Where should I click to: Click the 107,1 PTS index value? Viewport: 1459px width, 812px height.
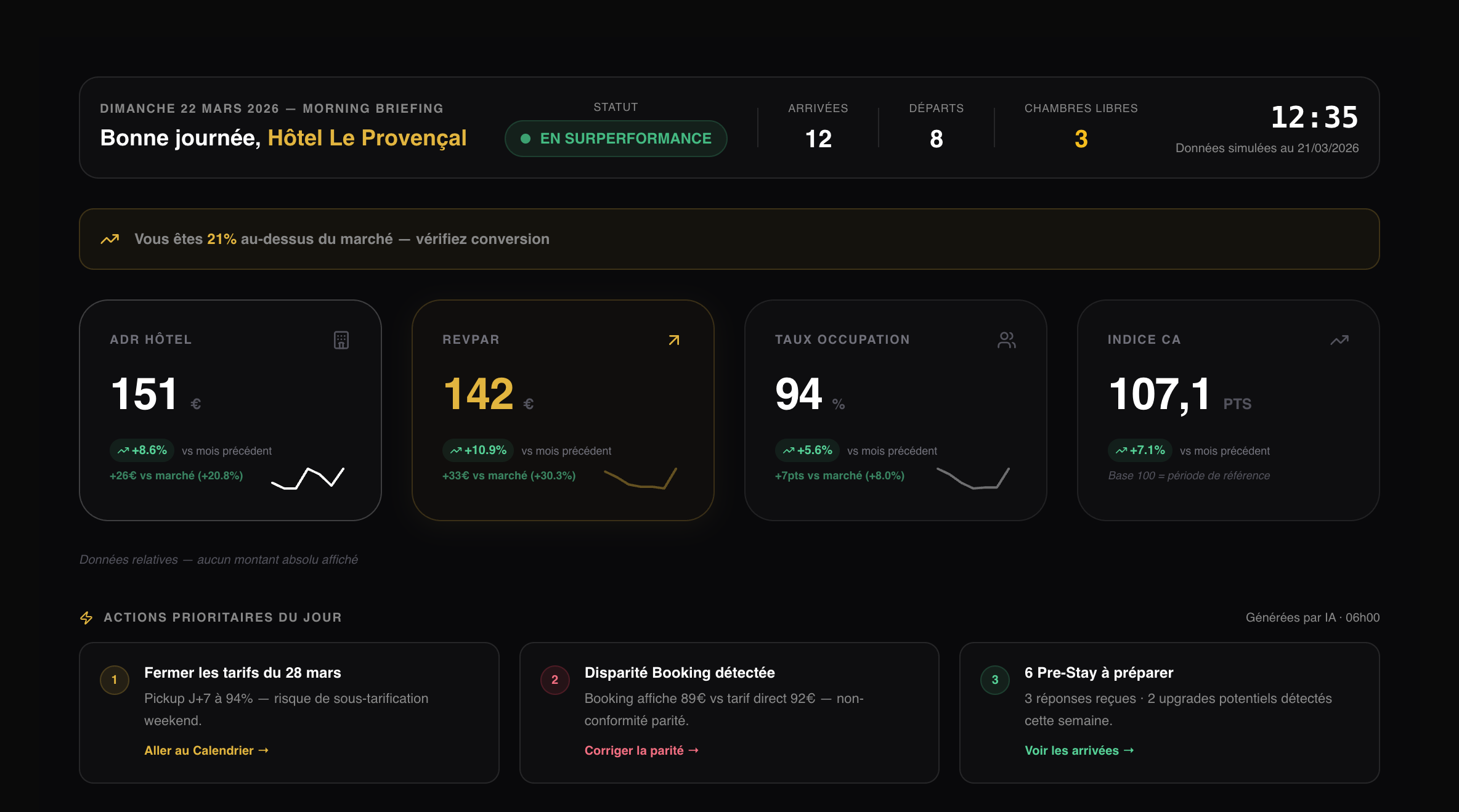pos(1180,394)
